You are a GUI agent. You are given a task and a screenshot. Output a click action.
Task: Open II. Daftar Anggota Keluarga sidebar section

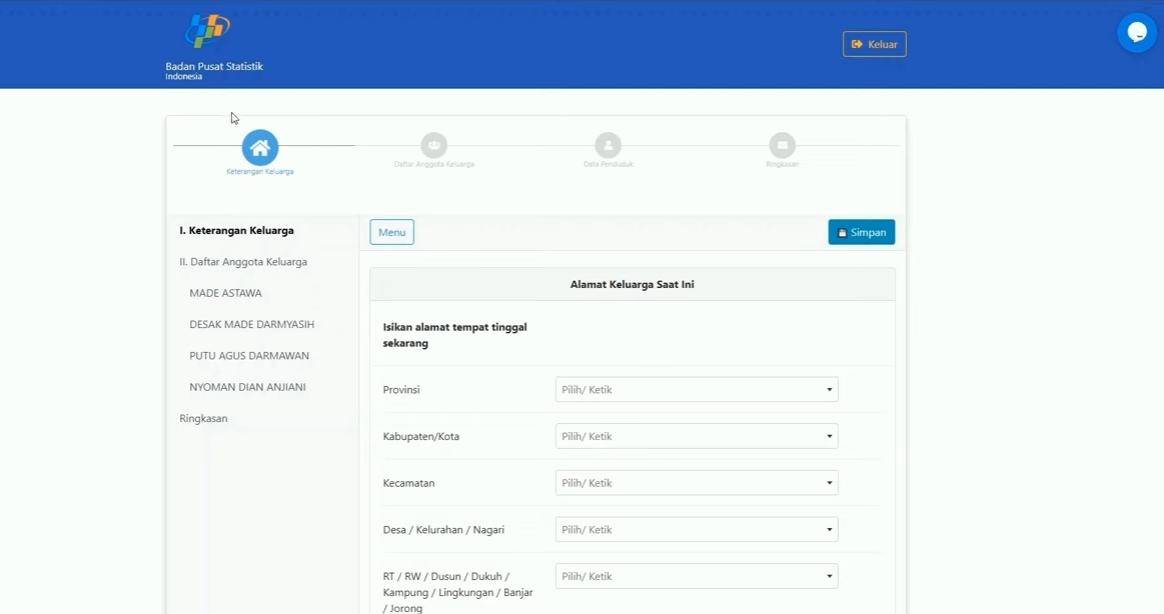tap(243, 261)
